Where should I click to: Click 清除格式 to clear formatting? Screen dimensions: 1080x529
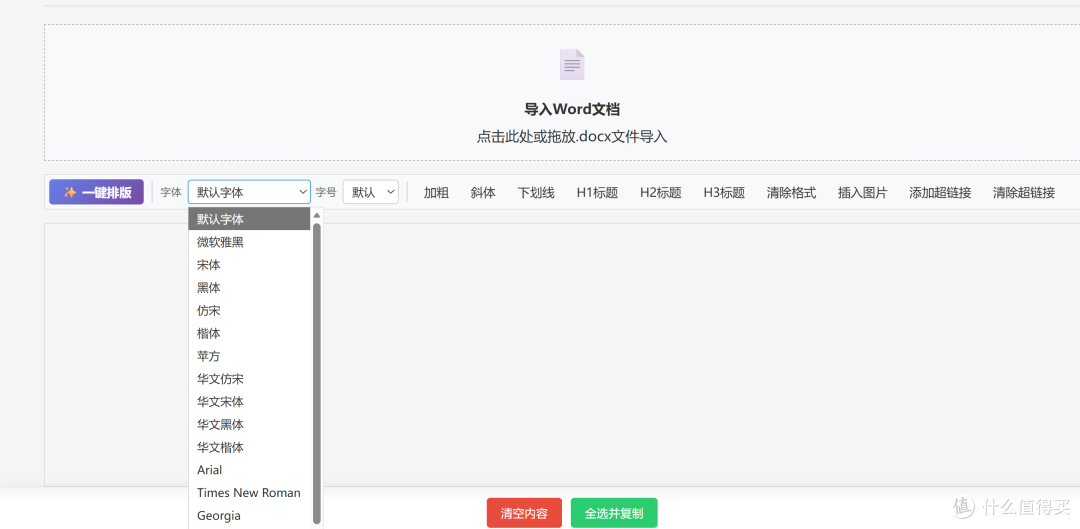click(x=791, y=193)
